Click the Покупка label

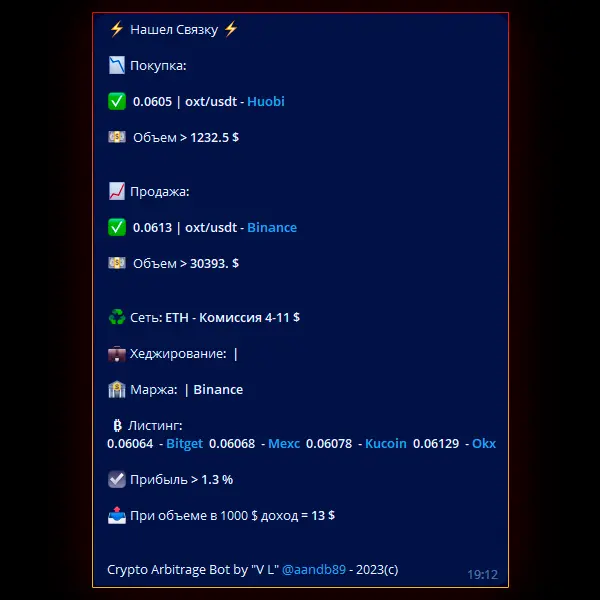pyautogui.click(x=158, y=65)
